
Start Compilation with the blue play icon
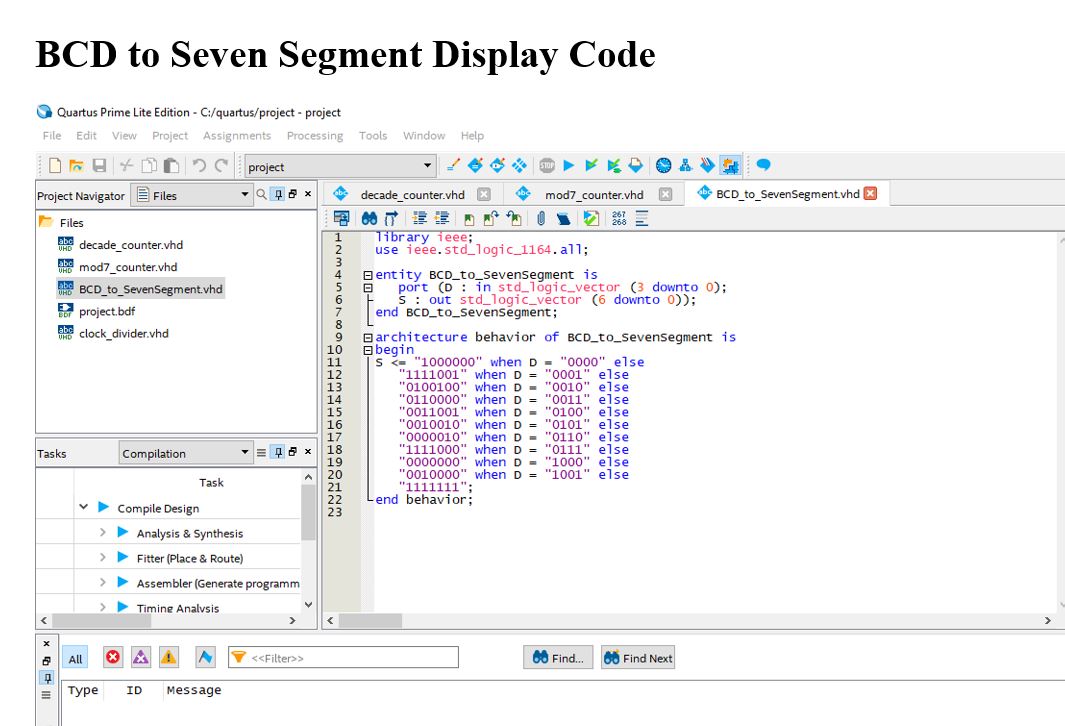(569, 165)
